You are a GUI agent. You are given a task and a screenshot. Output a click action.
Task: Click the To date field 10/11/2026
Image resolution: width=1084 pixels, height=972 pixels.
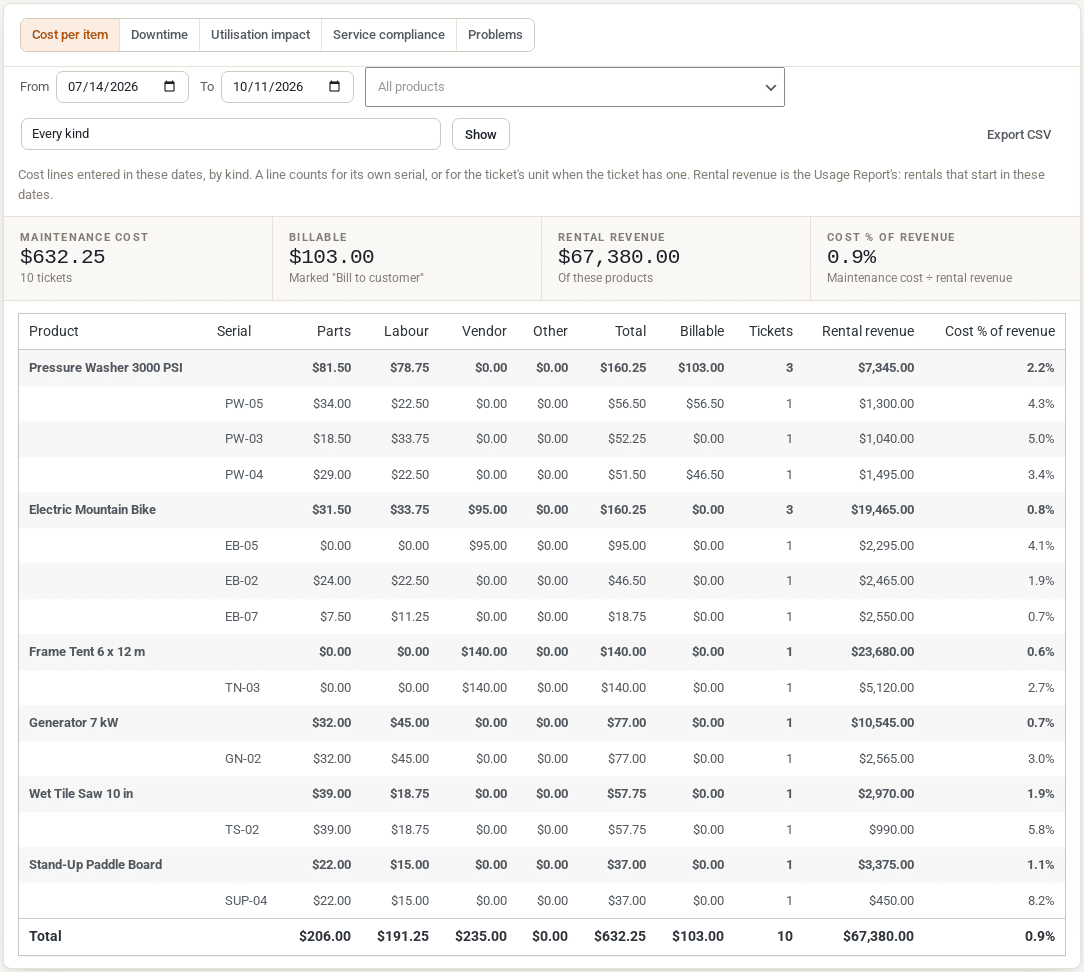point(287,87)
